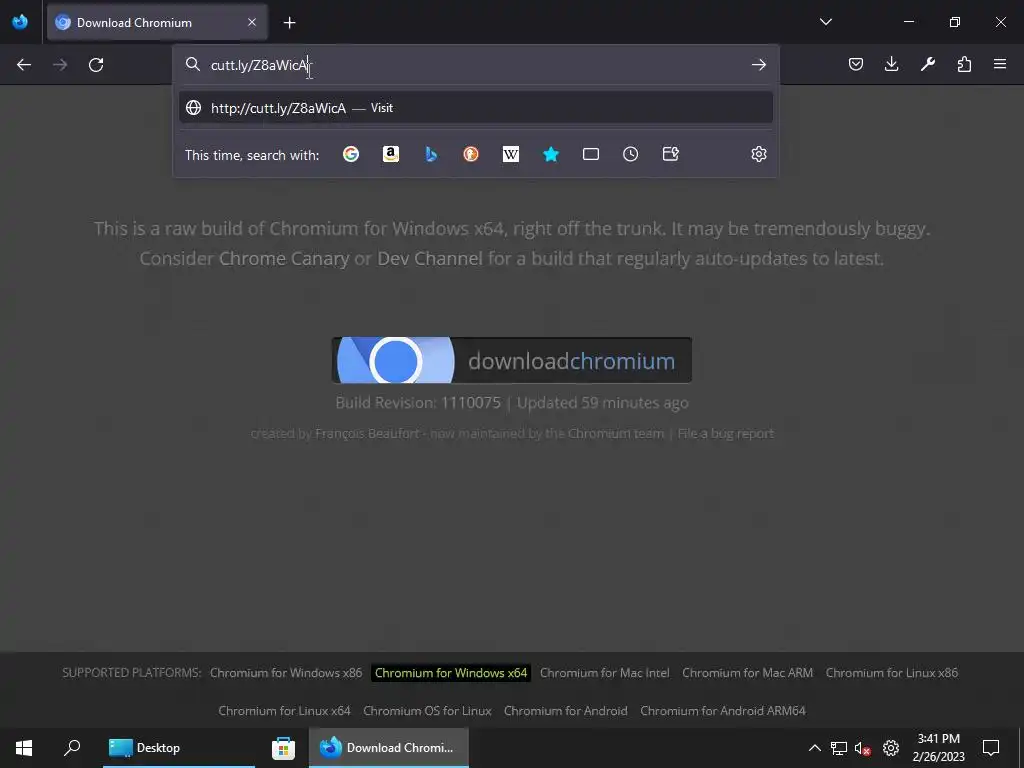Select Chromium for Mac ARM
The height and width of the screenshot is (768, 1024).
point(747,673)
